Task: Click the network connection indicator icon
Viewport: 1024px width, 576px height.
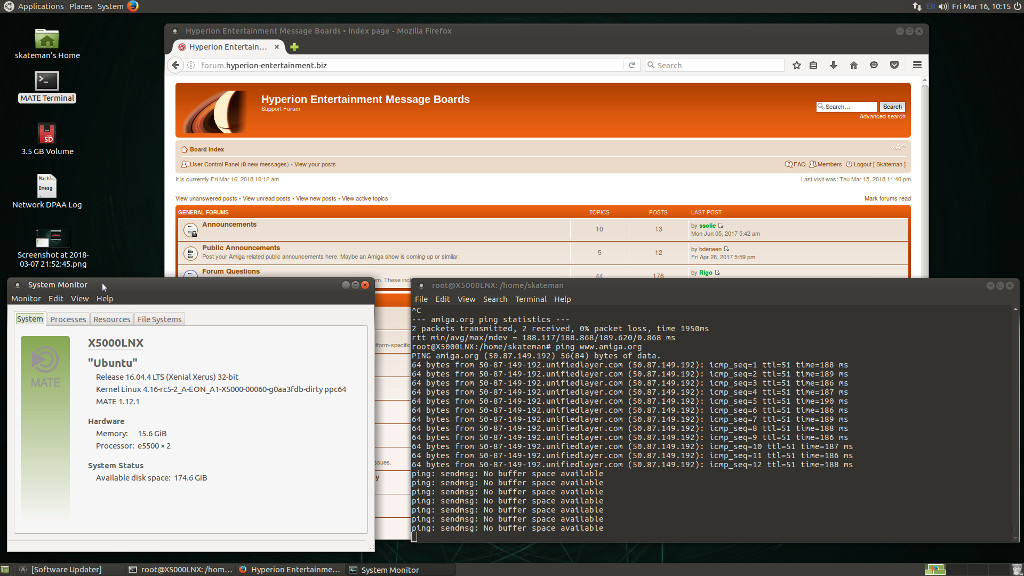Action: pos(917,6)
